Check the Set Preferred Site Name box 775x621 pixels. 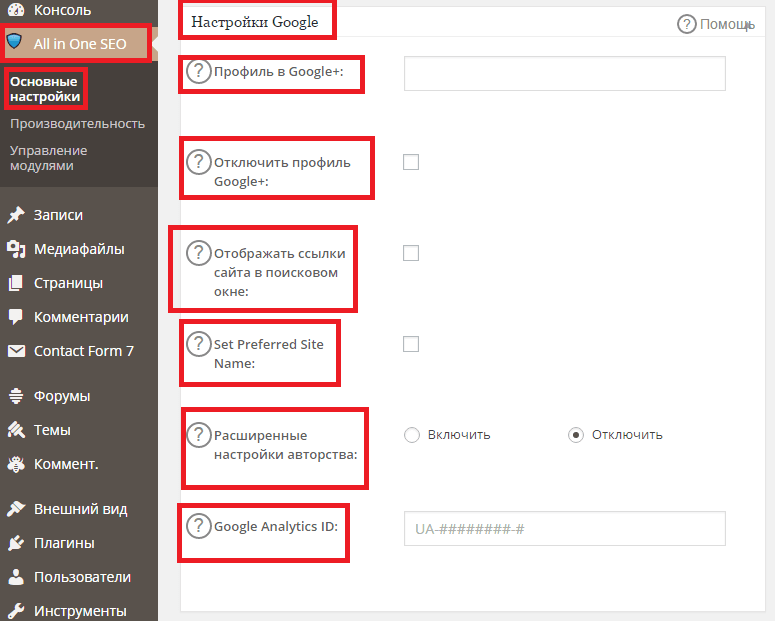pos(411,344)
